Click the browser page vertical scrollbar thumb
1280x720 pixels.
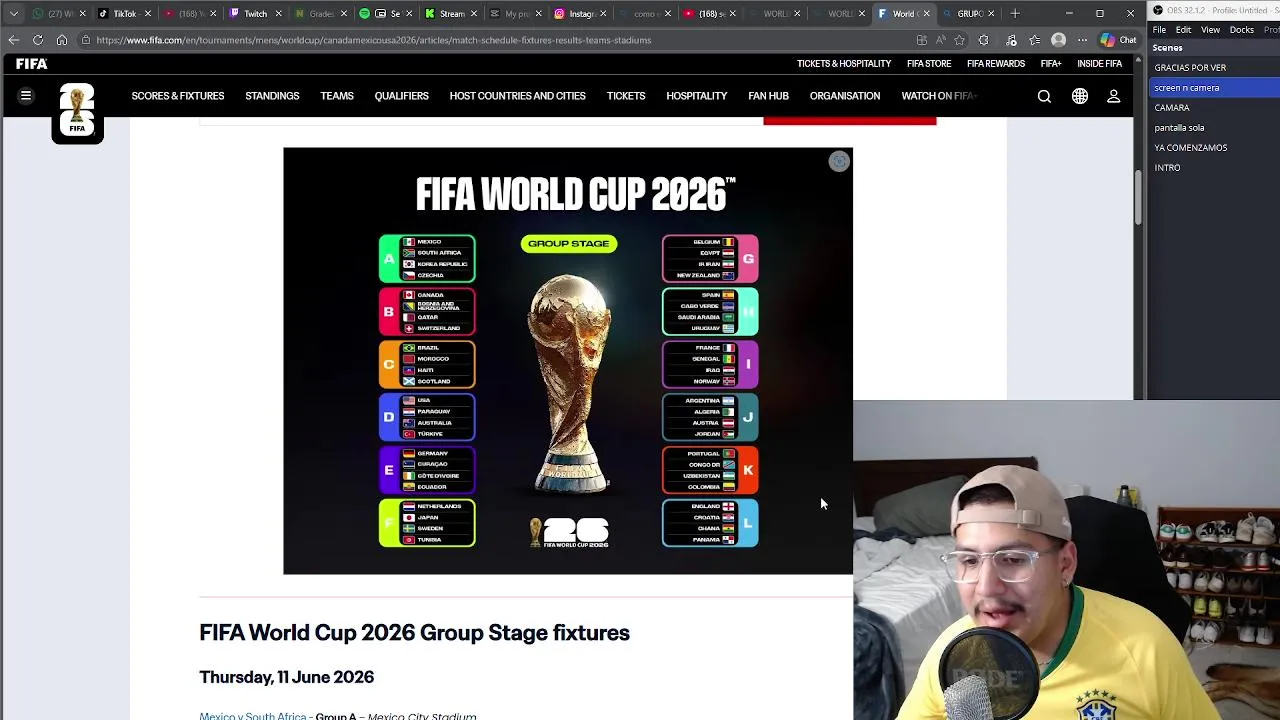tap(1138, 197)
